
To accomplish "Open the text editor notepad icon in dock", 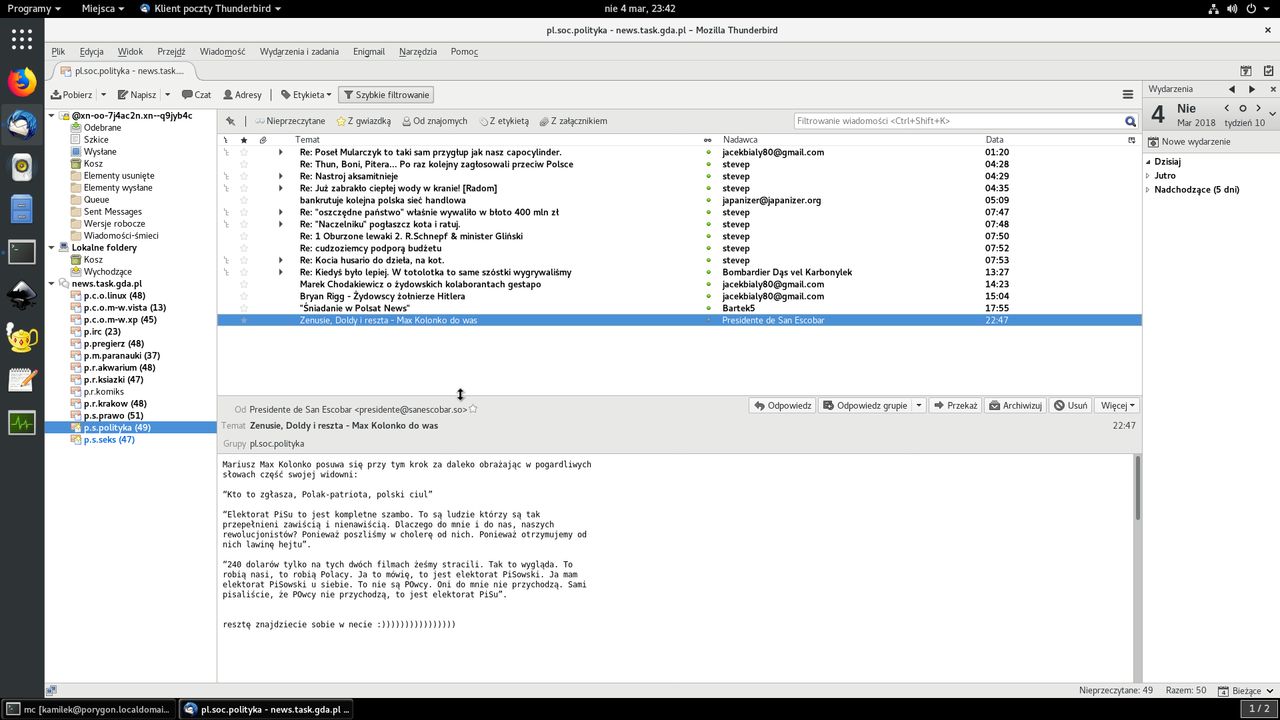I will [x=22, y=380].
